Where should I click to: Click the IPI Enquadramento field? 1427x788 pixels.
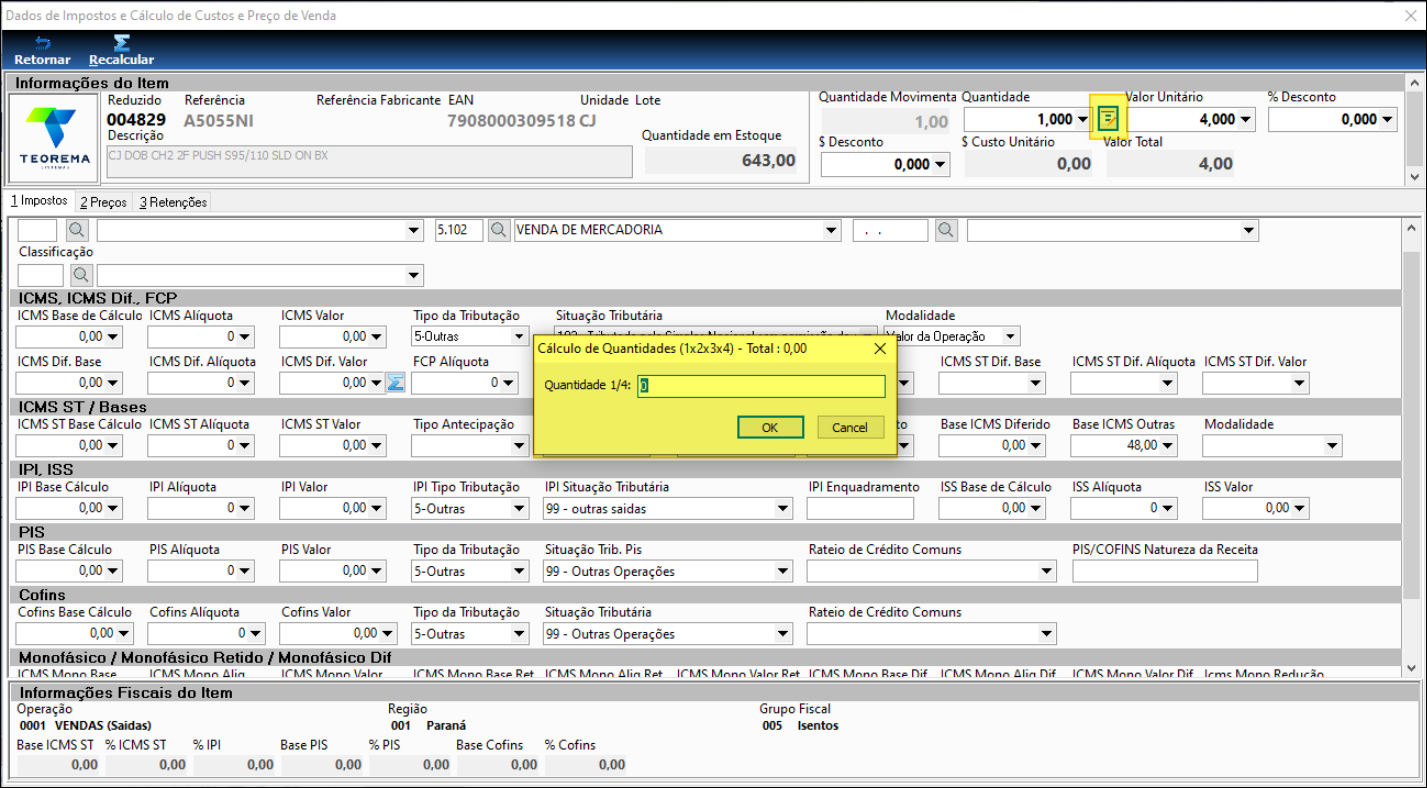[x=860, y=509]
